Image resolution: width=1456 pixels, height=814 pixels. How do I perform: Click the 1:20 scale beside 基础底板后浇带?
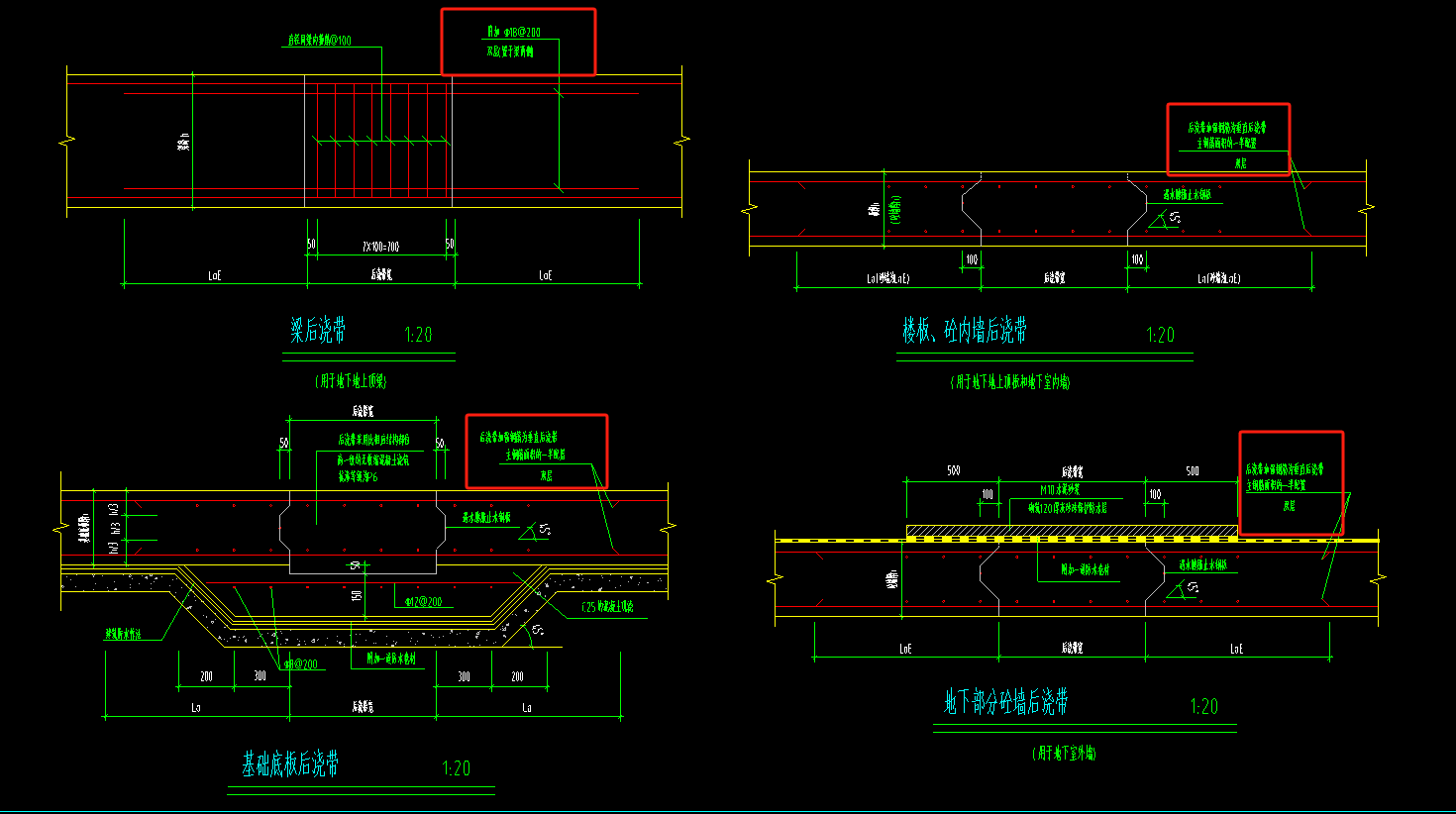tap(456, 768)
